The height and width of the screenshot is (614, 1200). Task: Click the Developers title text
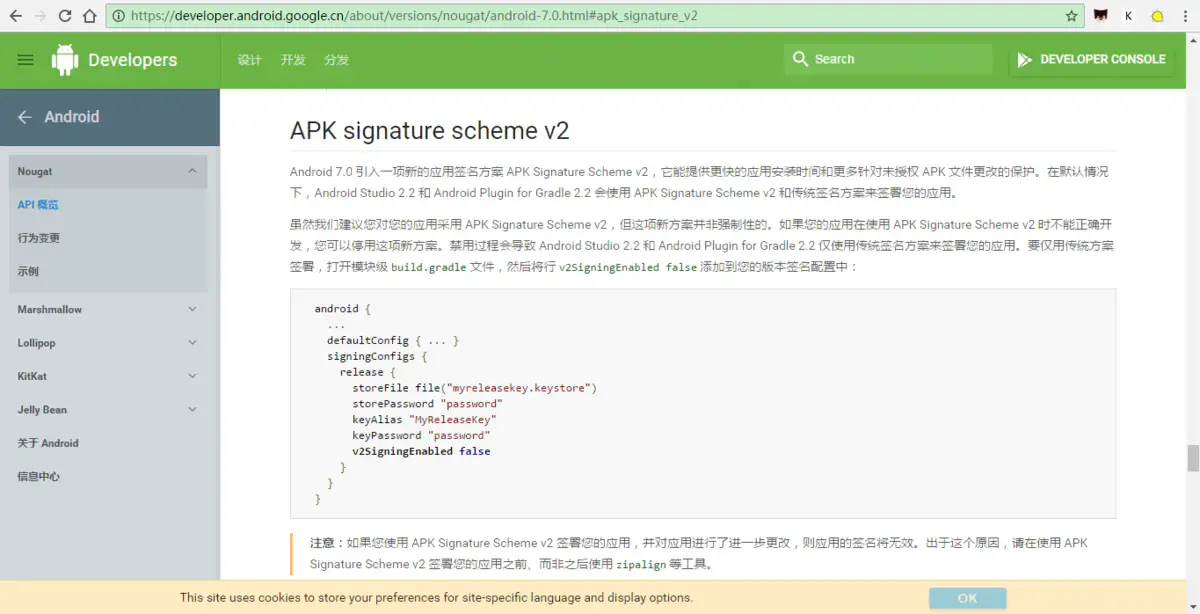(132, 60)
